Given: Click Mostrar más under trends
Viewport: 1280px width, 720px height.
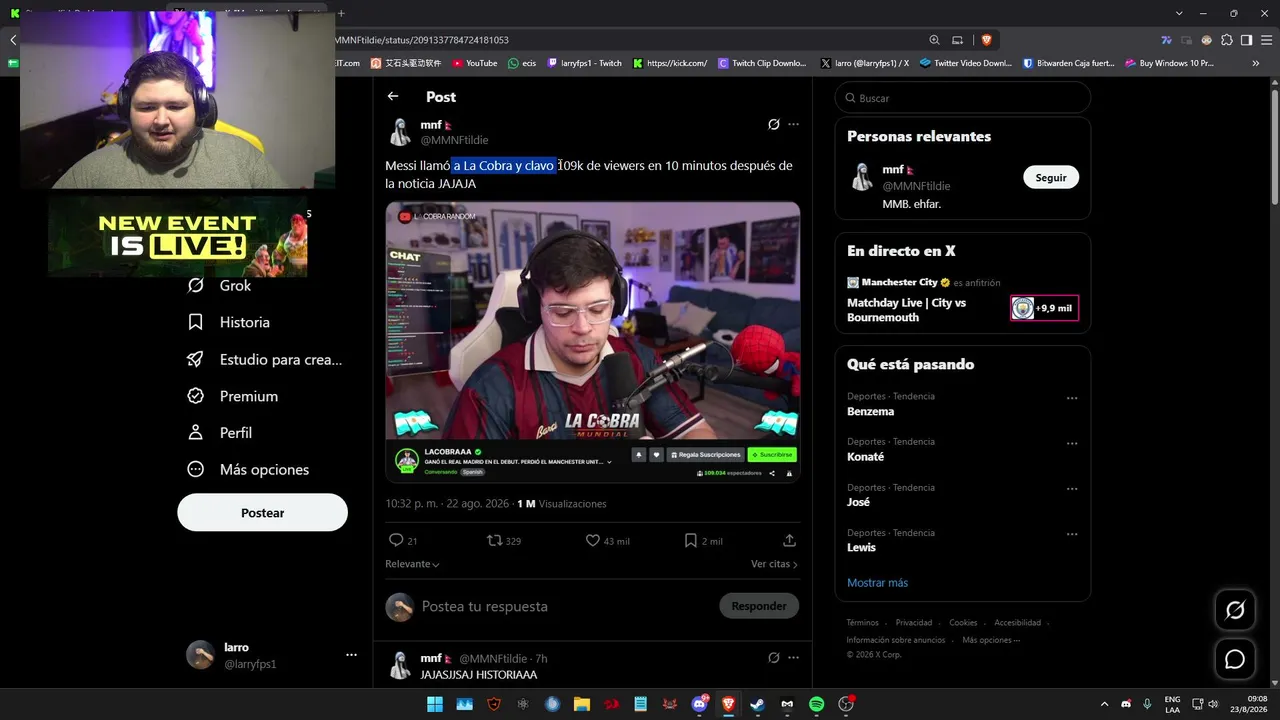Looking at the screenshot, I should (878, 582).
